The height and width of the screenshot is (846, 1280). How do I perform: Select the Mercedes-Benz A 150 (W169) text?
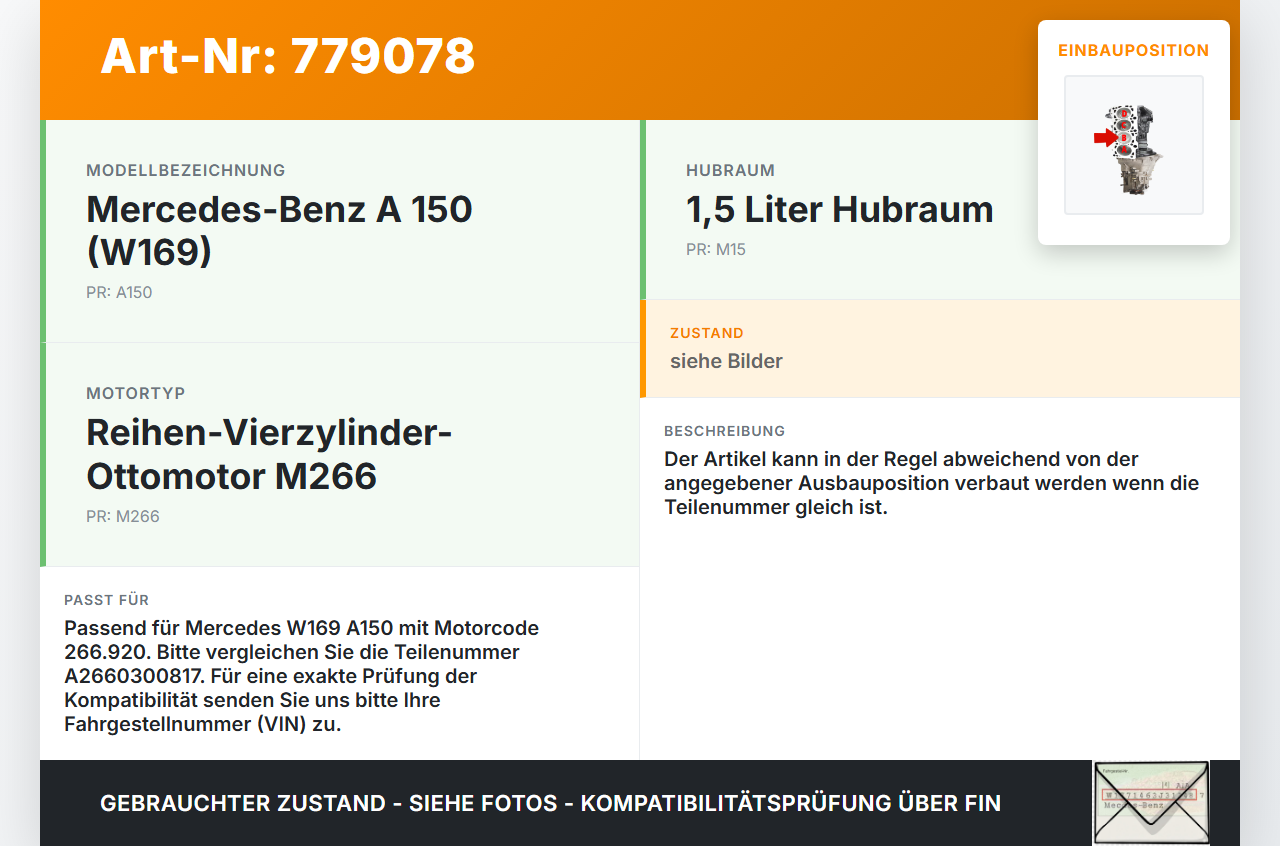click(x=280, y=230)
